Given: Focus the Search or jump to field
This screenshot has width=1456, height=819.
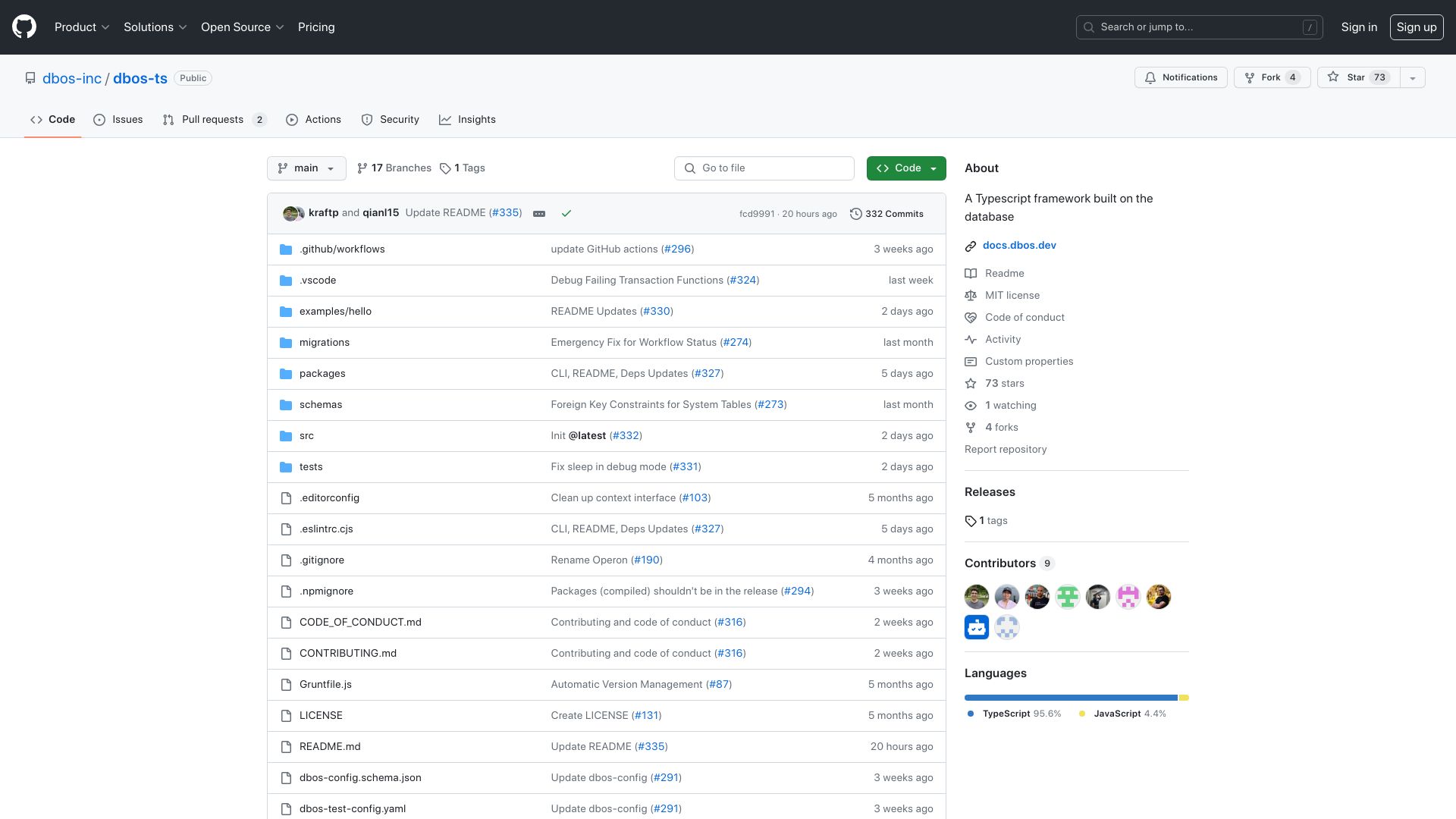Looking at the screenshot, I should tap(1199, 27).
